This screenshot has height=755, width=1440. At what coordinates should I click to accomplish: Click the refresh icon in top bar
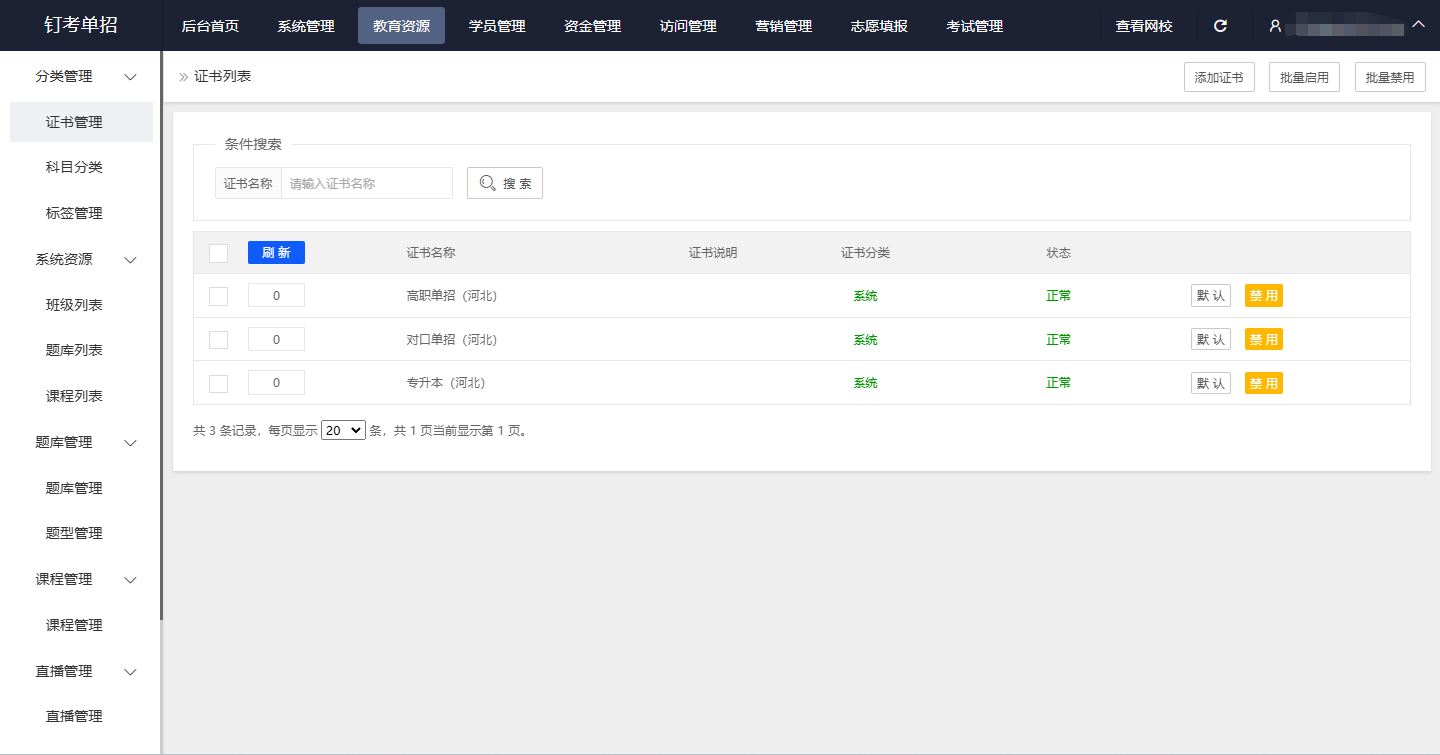click(x=1220, y=26)
